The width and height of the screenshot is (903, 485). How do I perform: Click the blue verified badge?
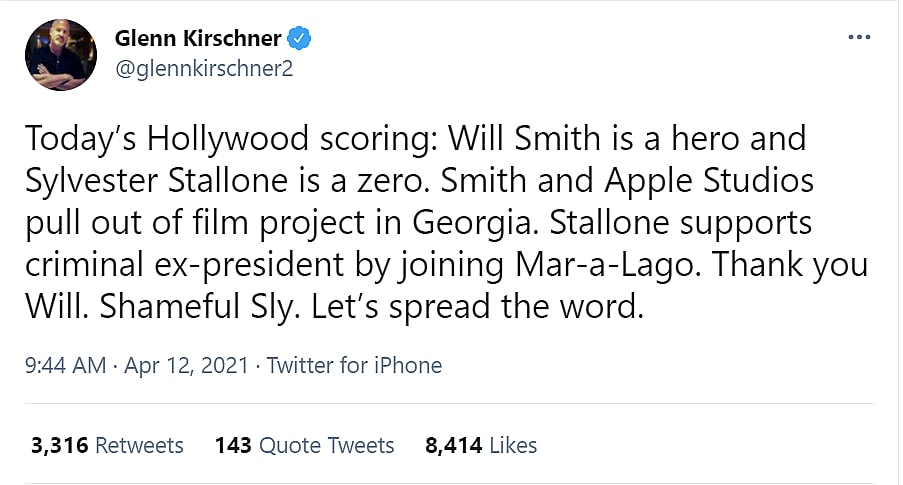click(300, 39)
